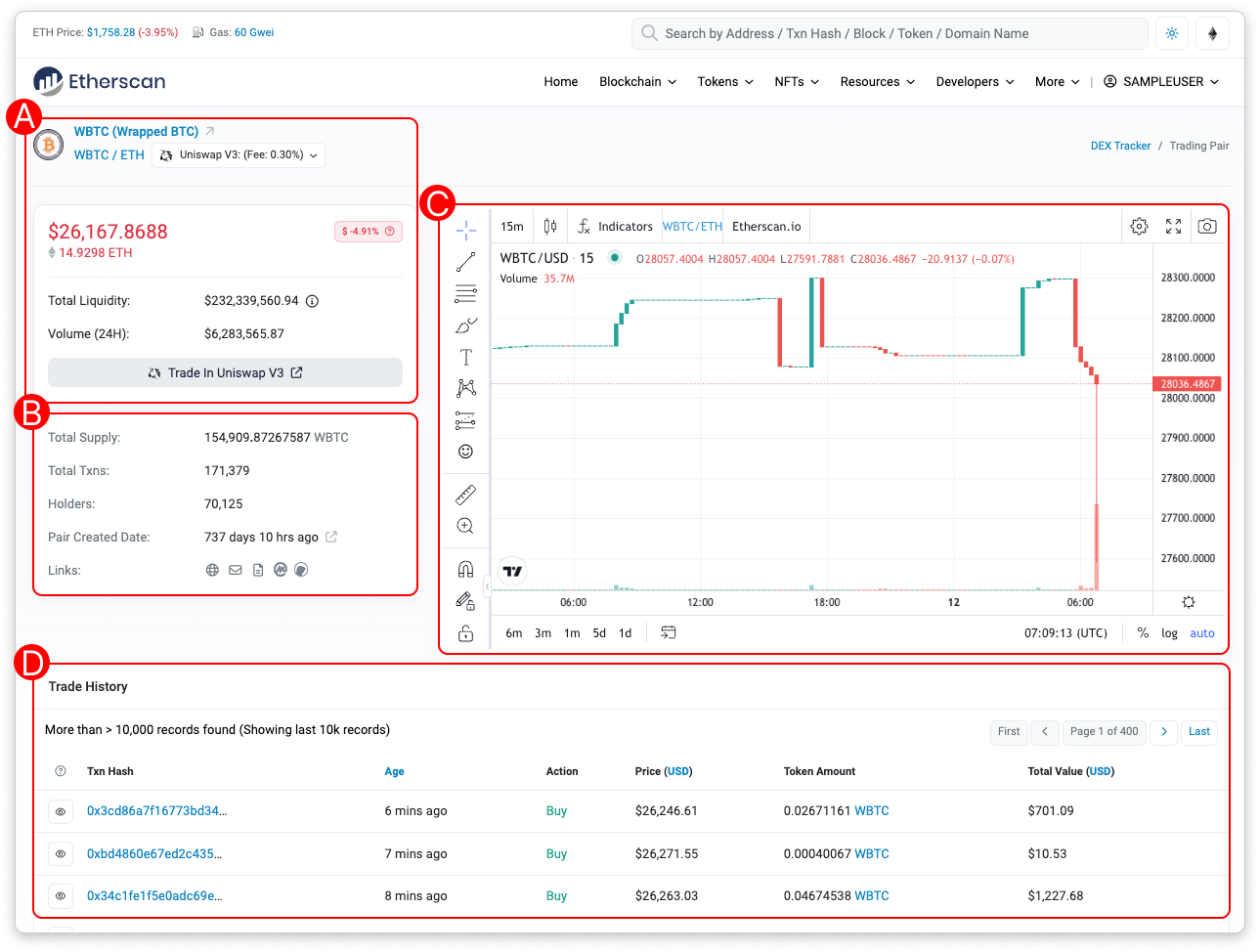The height and width of the screenshot is (952, 1260).
Task: Select the trend line drawing tool
Action: point(465,262)
